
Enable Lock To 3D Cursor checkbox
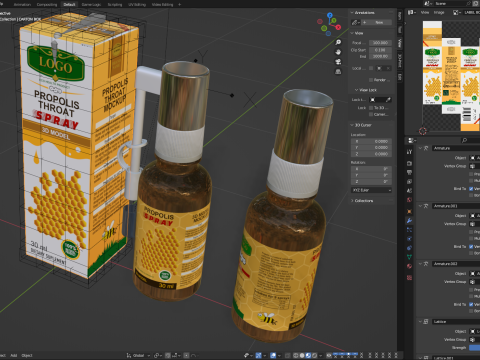371,108
